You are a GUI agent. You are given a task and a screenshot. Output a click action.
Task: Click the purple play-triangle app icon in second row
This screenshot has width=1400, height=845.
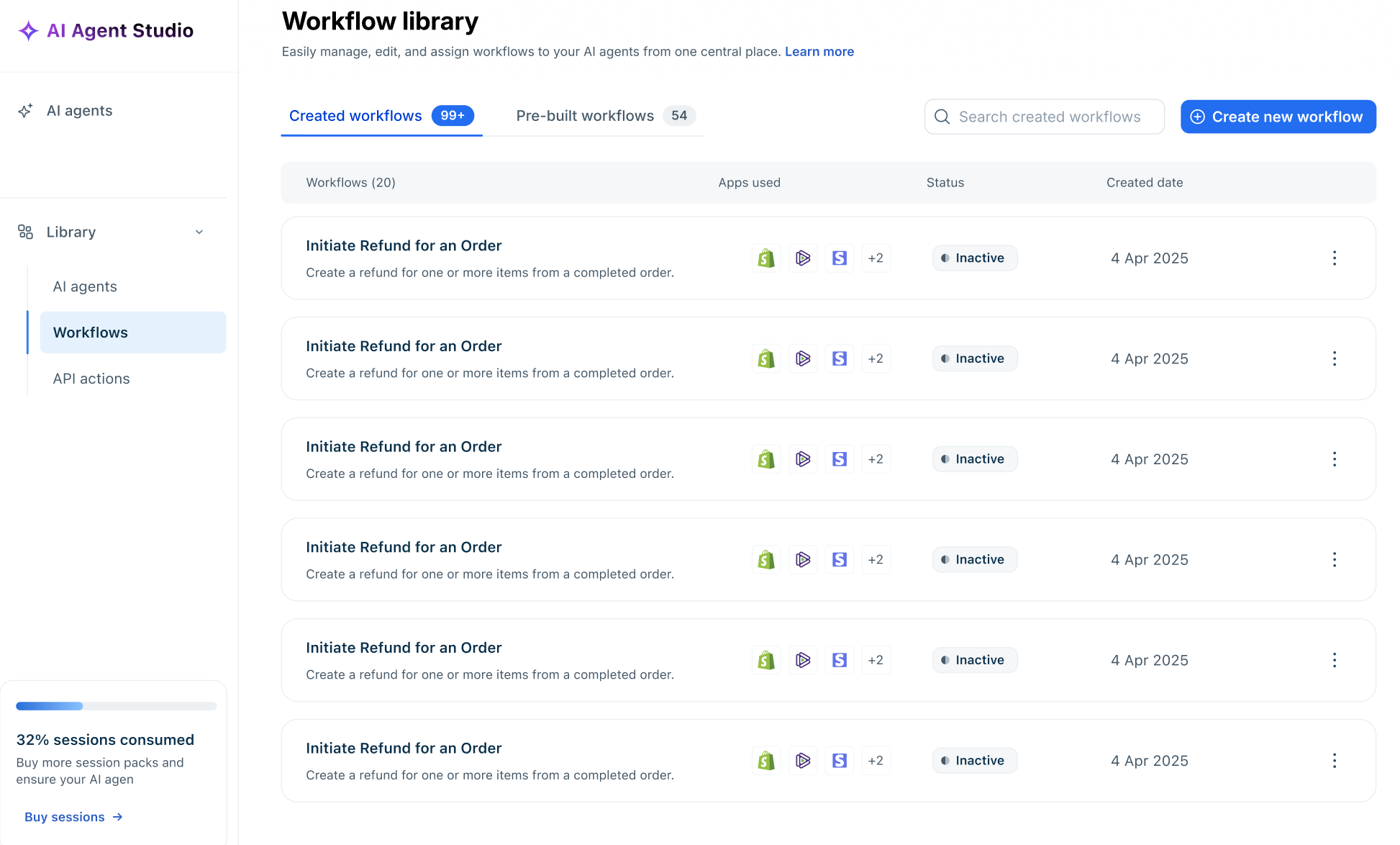[803, 358]
